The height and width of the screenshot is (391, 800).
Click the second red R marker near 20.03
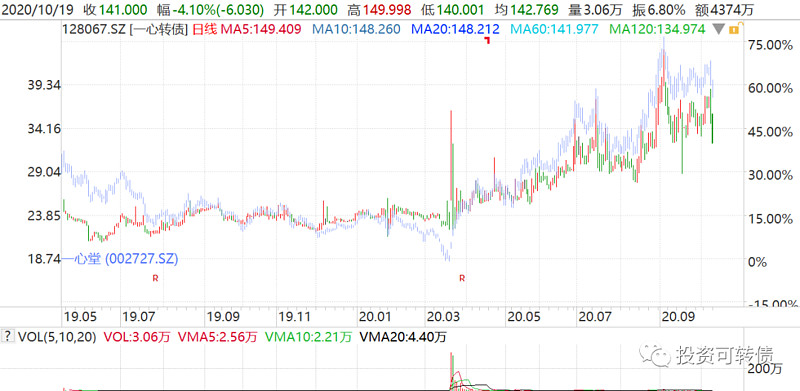462,278
